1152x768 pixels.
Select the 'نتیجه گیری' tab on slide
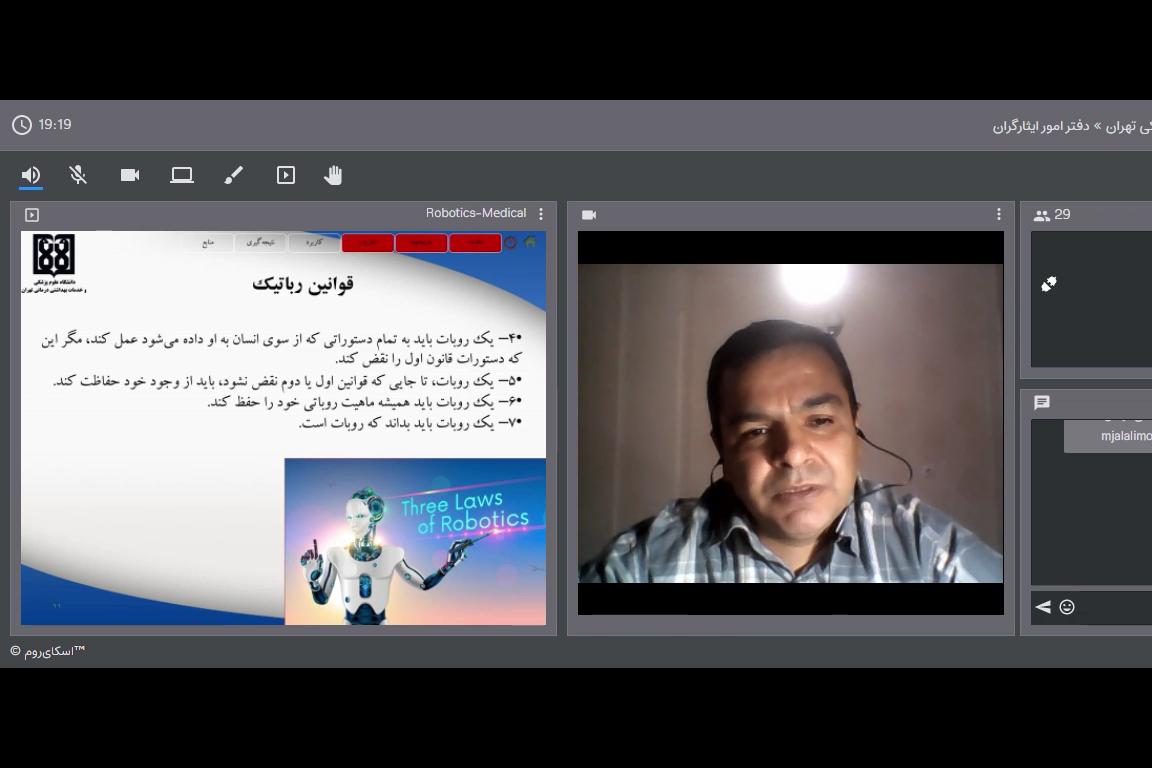coord(261,243)
